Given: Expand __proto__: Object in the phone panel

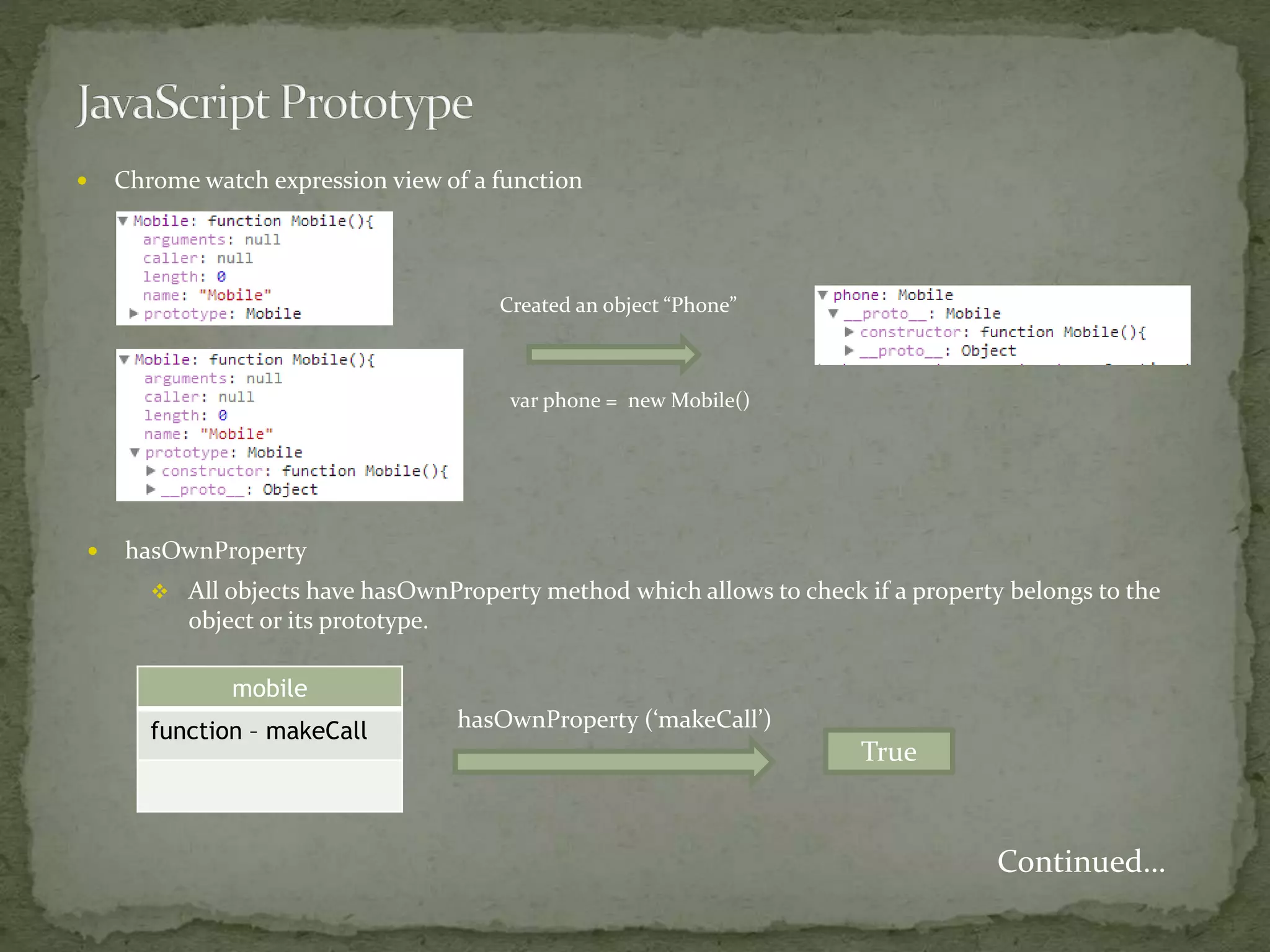Looking at the screenshot, I should coord(850,351).
